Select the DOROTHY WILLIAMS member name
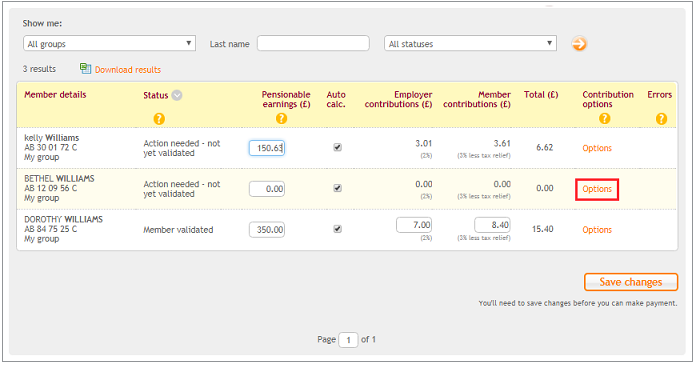The image size is (697, 366). pos(63,219)
